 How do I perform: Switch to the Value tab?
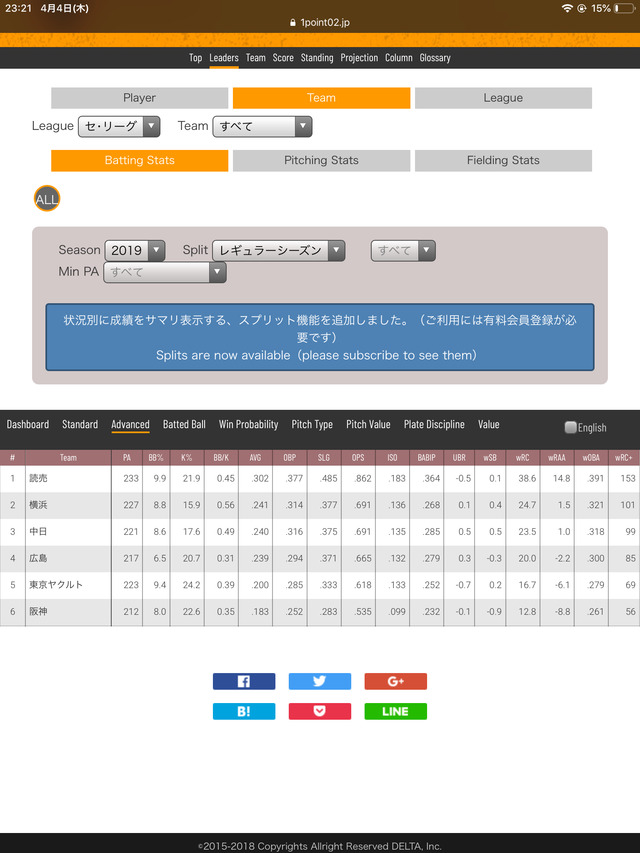coord(488,424)
